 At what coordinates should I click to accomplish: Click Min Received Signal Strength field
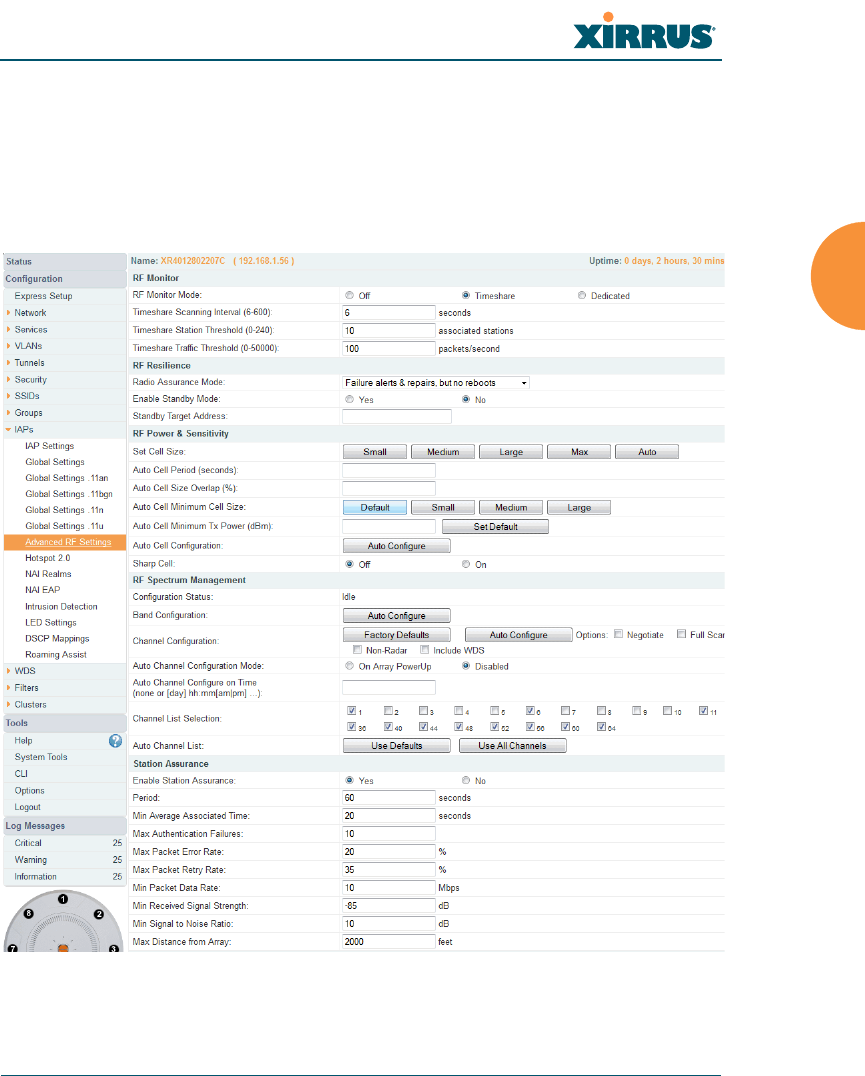(x=389, y=906)
